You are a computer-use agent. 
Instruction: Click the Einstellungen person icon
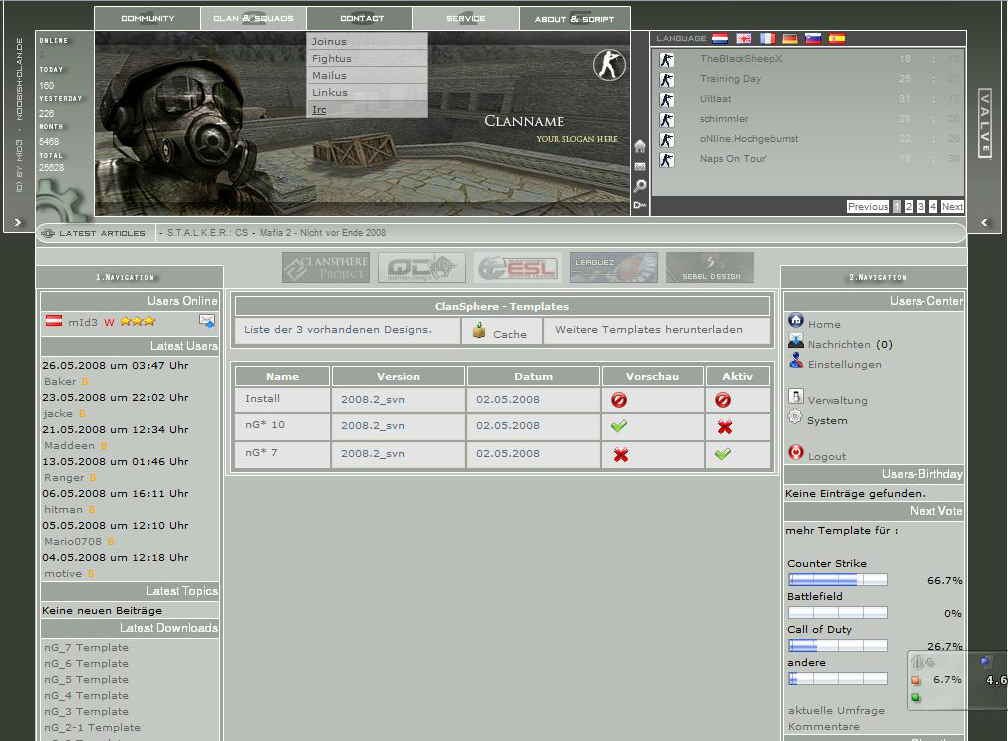[x=796, y=360]
